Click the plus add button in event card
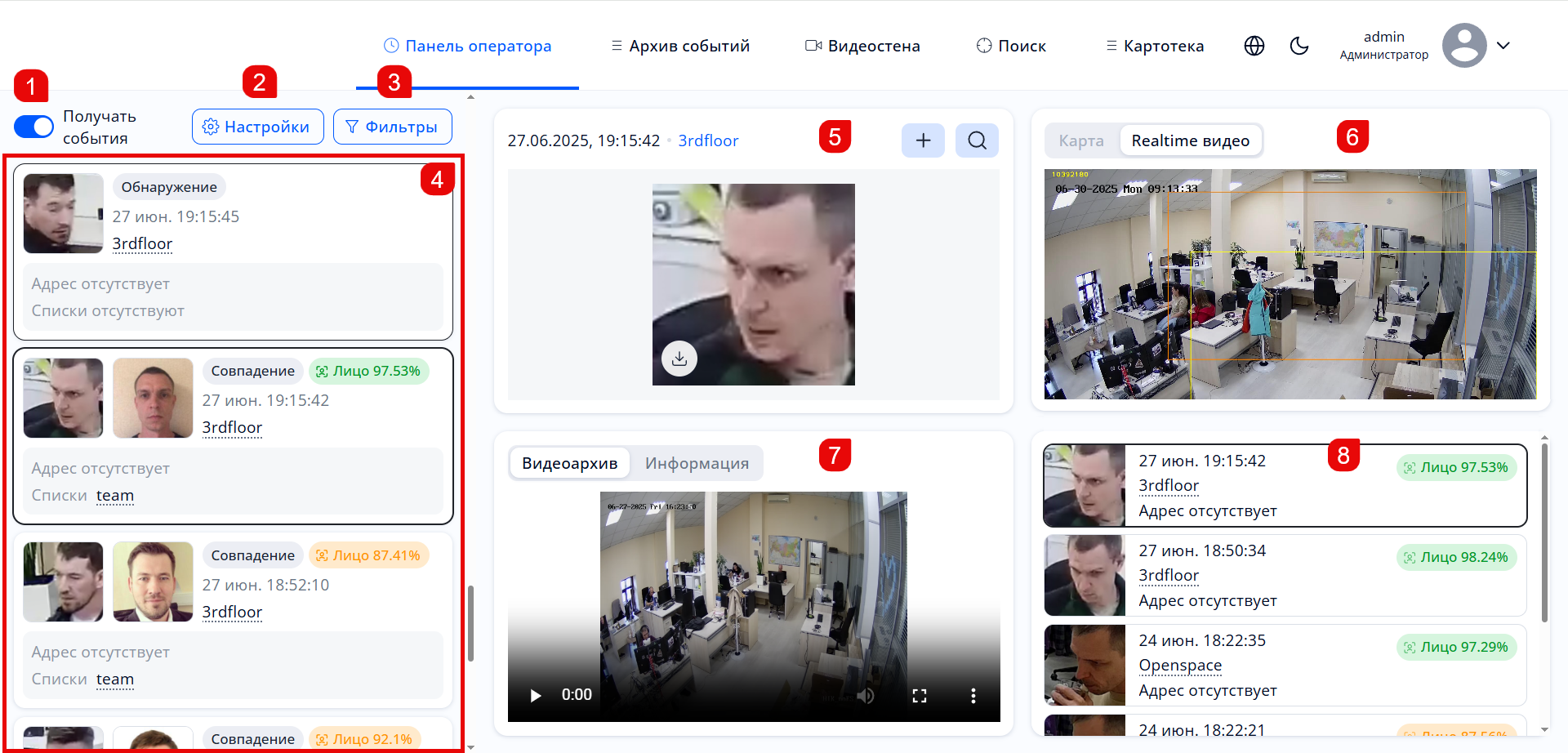Viewport: 1568px width, 753px height. [923, 140]
